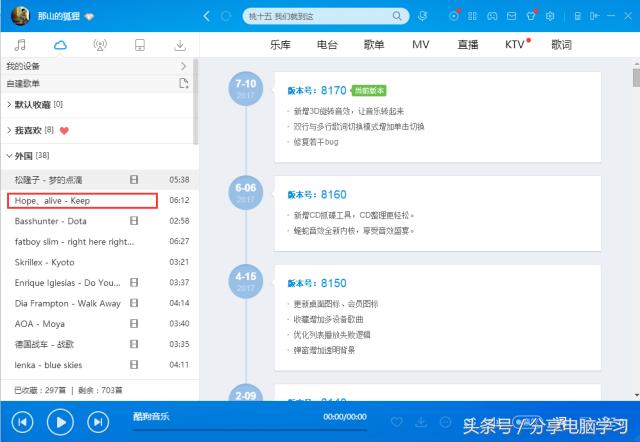Click MV icon on Enrique Iglesias row
Viewport: 640px width, 442px height.
click(x=134, y=282)
